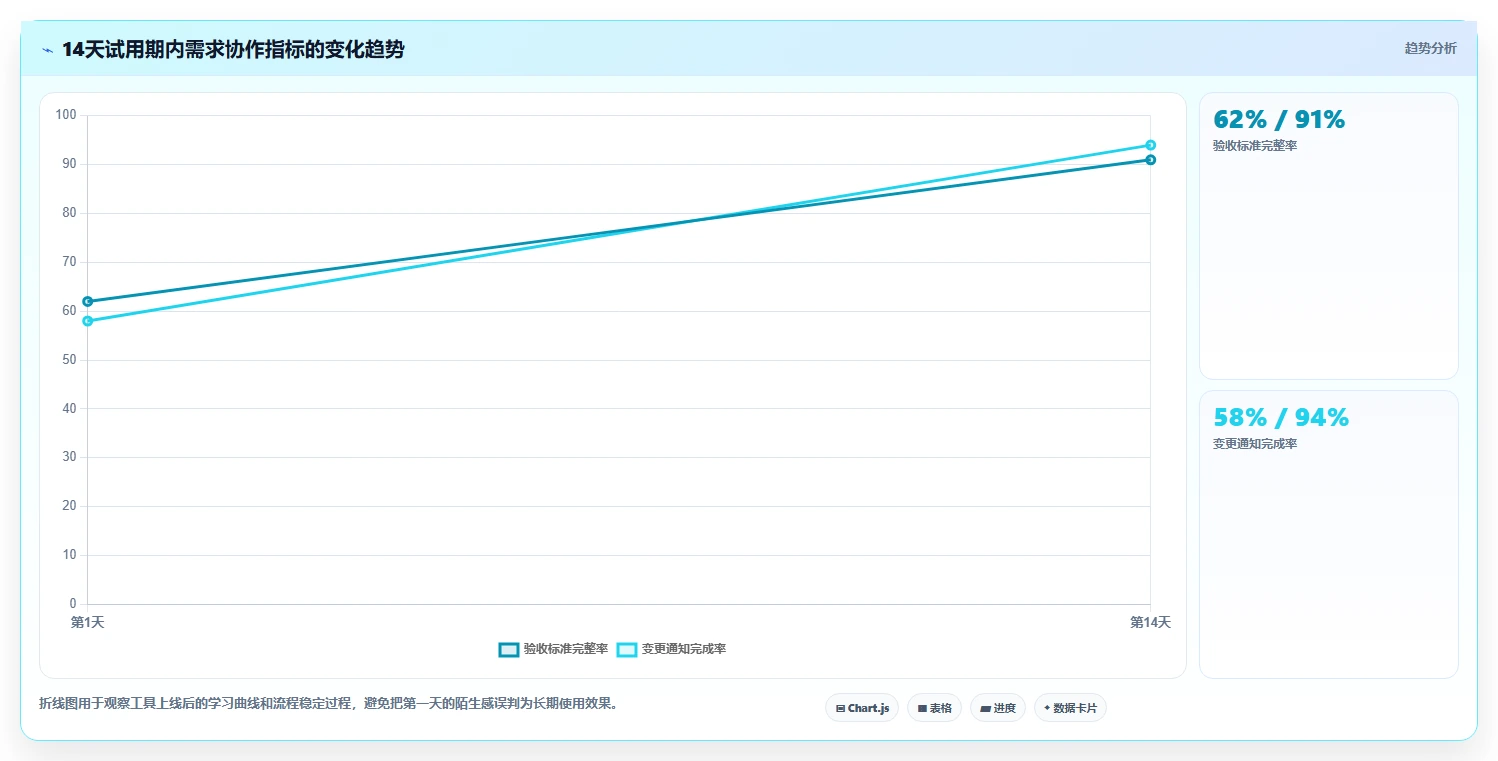Image resolution: width=1498 pixels, height=761 pixels.
Task: Click the Chart.js tag pill
Action: (862, 708)
